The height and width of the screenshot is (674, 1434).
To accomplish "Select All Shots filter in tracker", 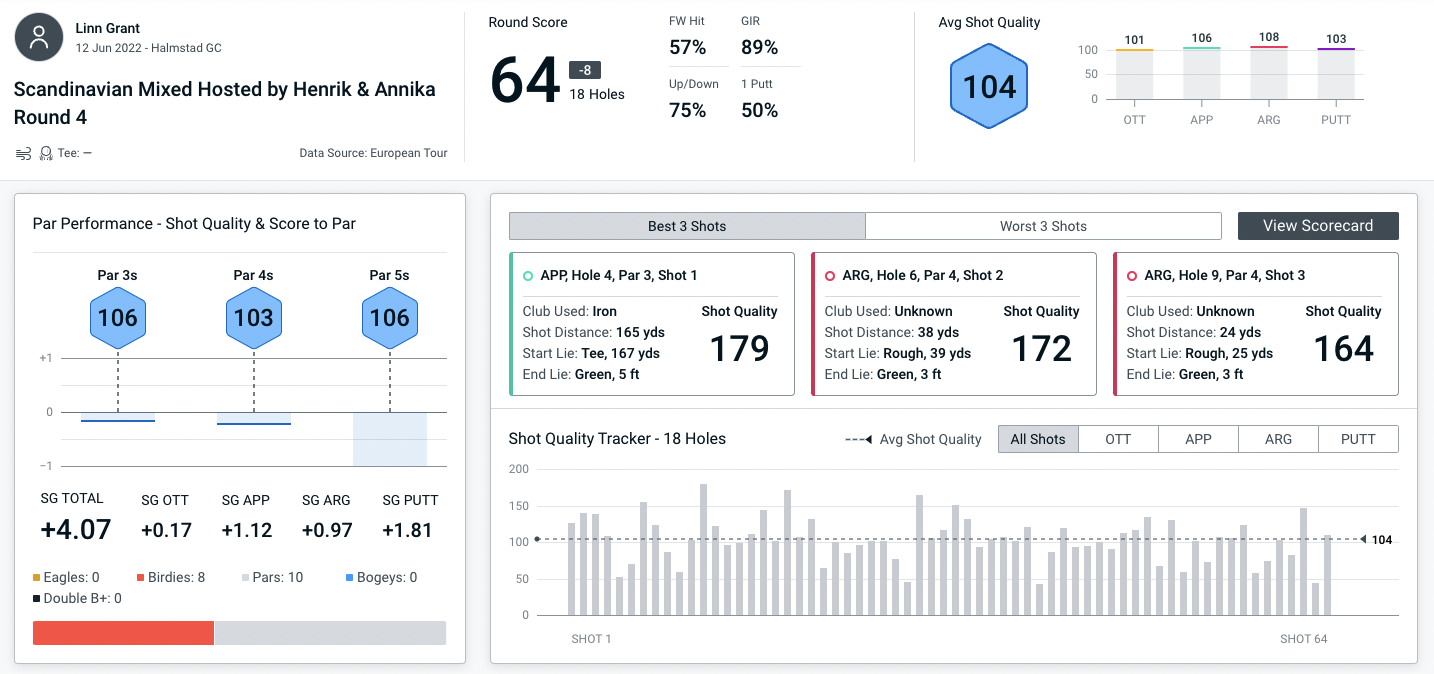I will tap(1038, 439).
